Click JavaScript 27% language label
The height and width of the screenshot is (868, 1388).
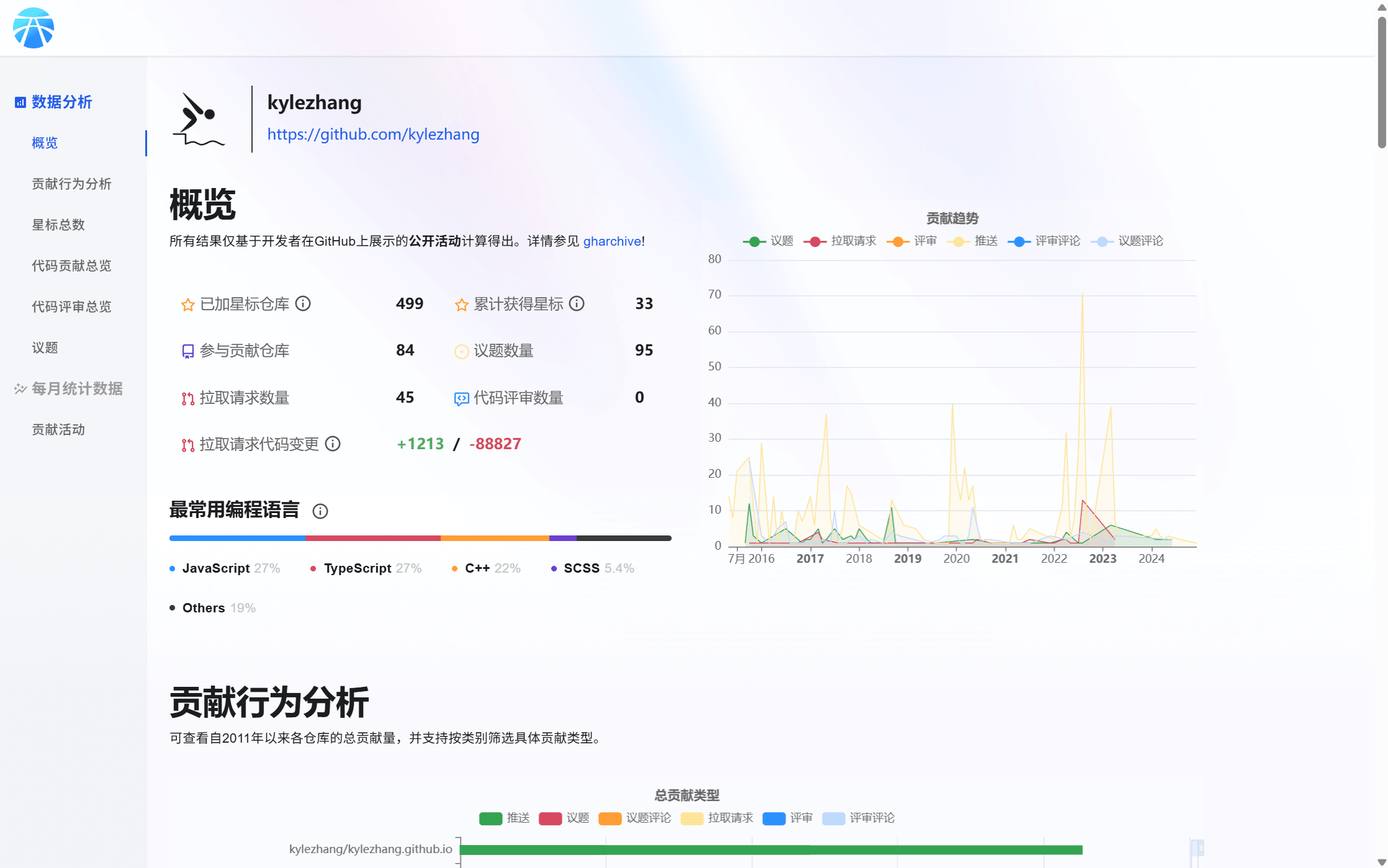(225, 569)
